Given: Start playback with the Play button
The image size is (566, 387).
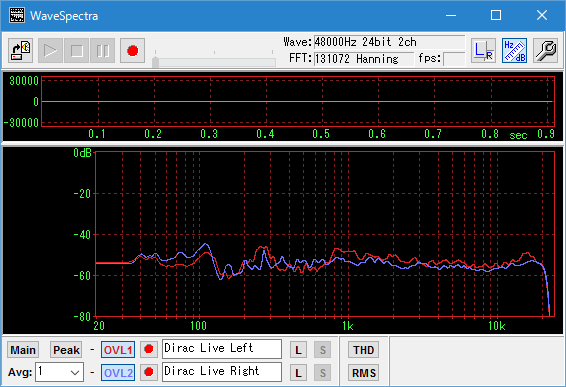Looking at the screenshot, I should click(x=51, y=51).
